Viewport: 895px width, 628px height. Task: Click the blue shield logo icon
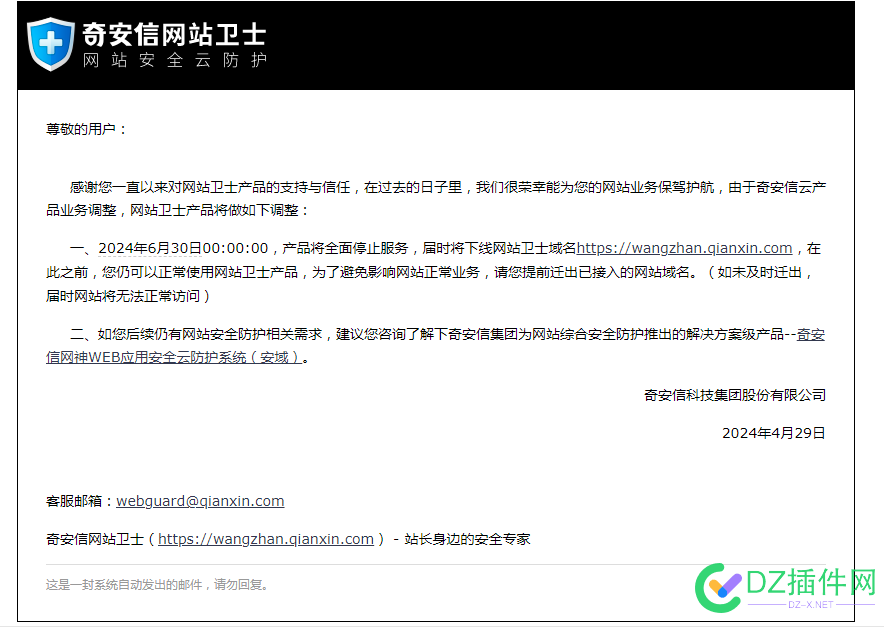click(51, 44)
